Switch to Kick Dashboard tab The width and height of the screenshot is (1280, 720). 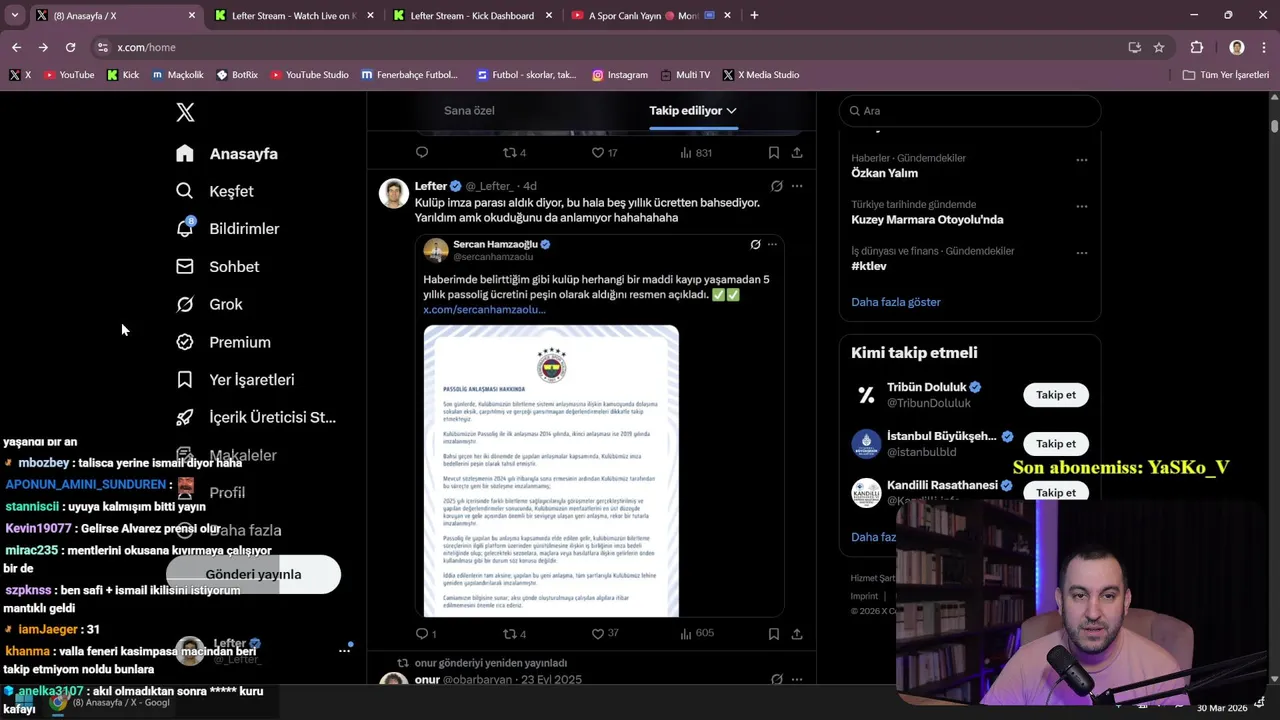tap(472, 15)
